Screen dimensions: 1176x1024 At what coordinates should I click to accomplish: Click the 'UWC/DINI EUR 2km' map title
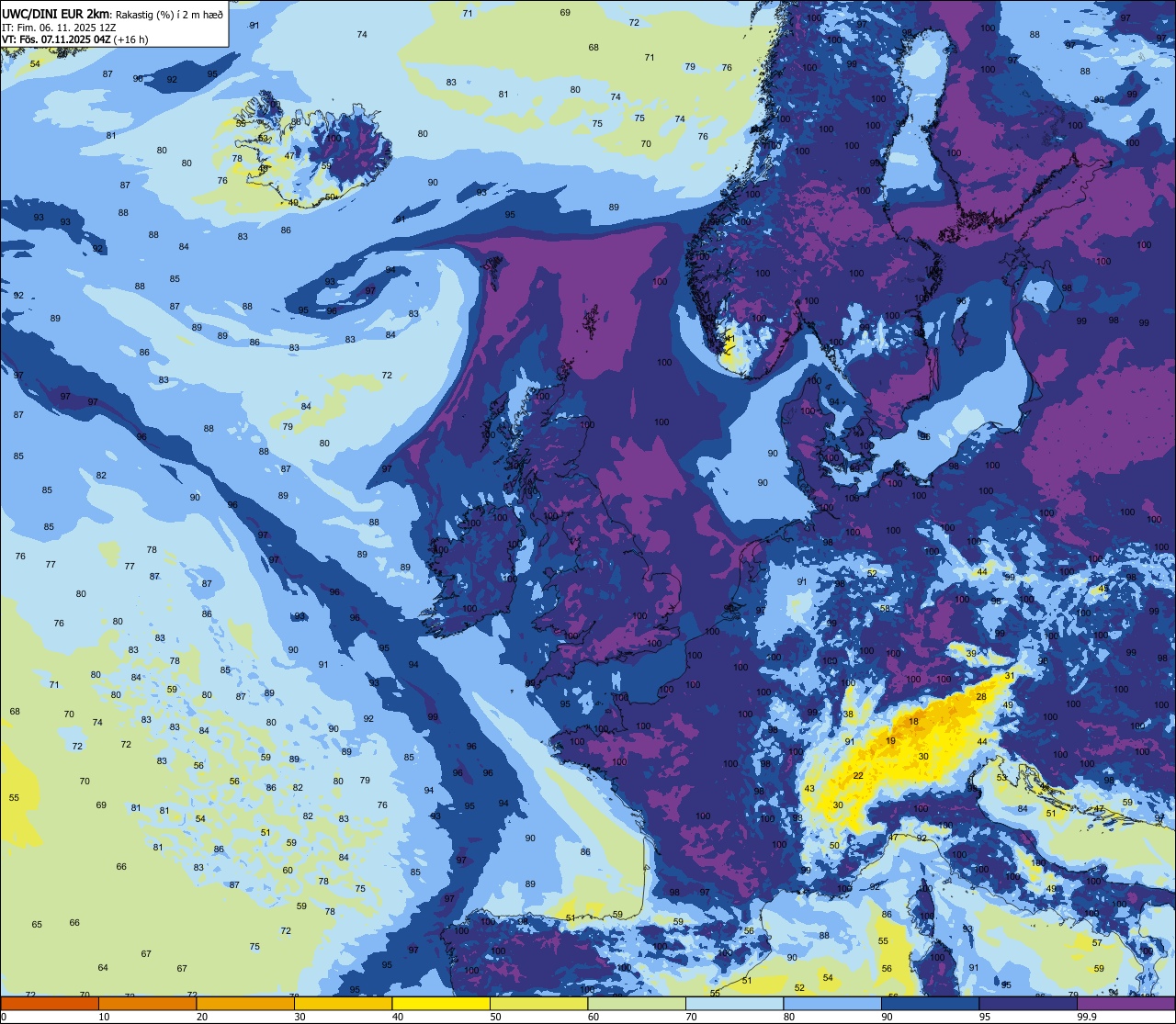pos(55,13)
